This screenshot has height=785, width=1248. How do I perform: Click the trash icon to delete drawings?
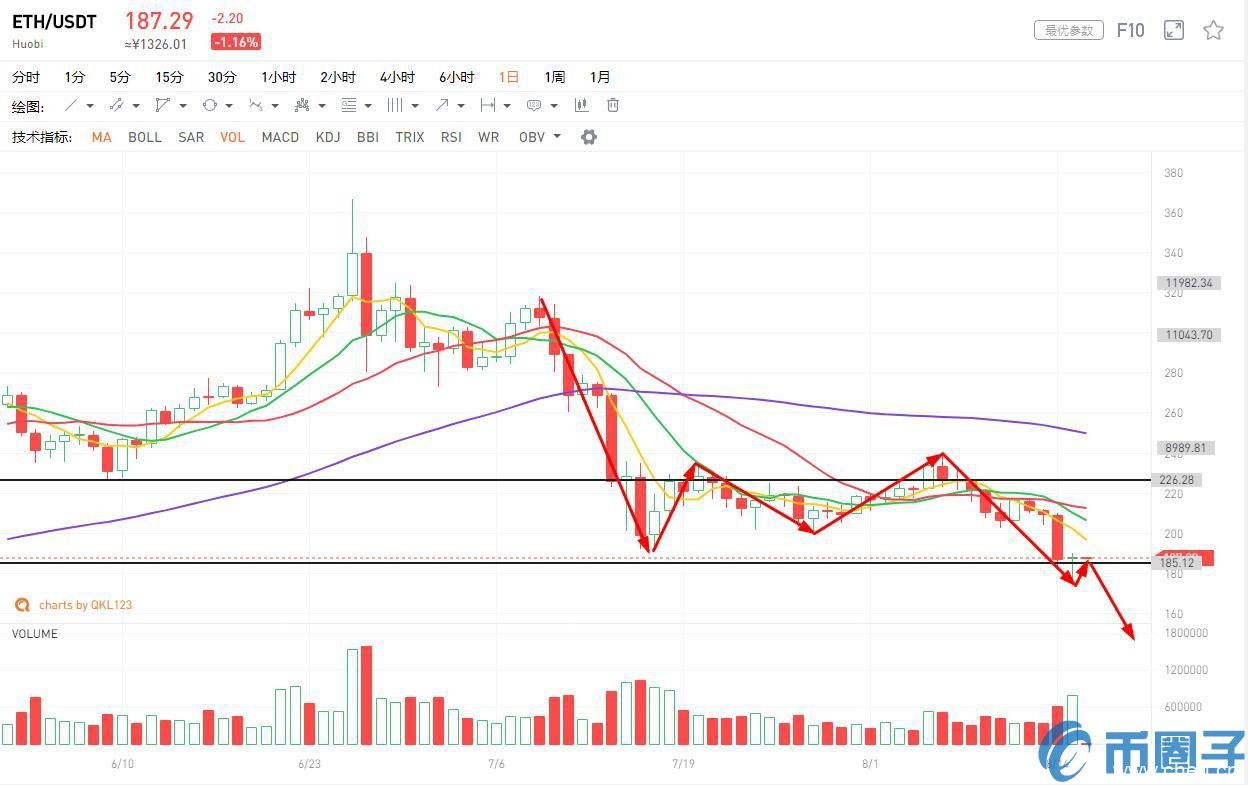613,105
